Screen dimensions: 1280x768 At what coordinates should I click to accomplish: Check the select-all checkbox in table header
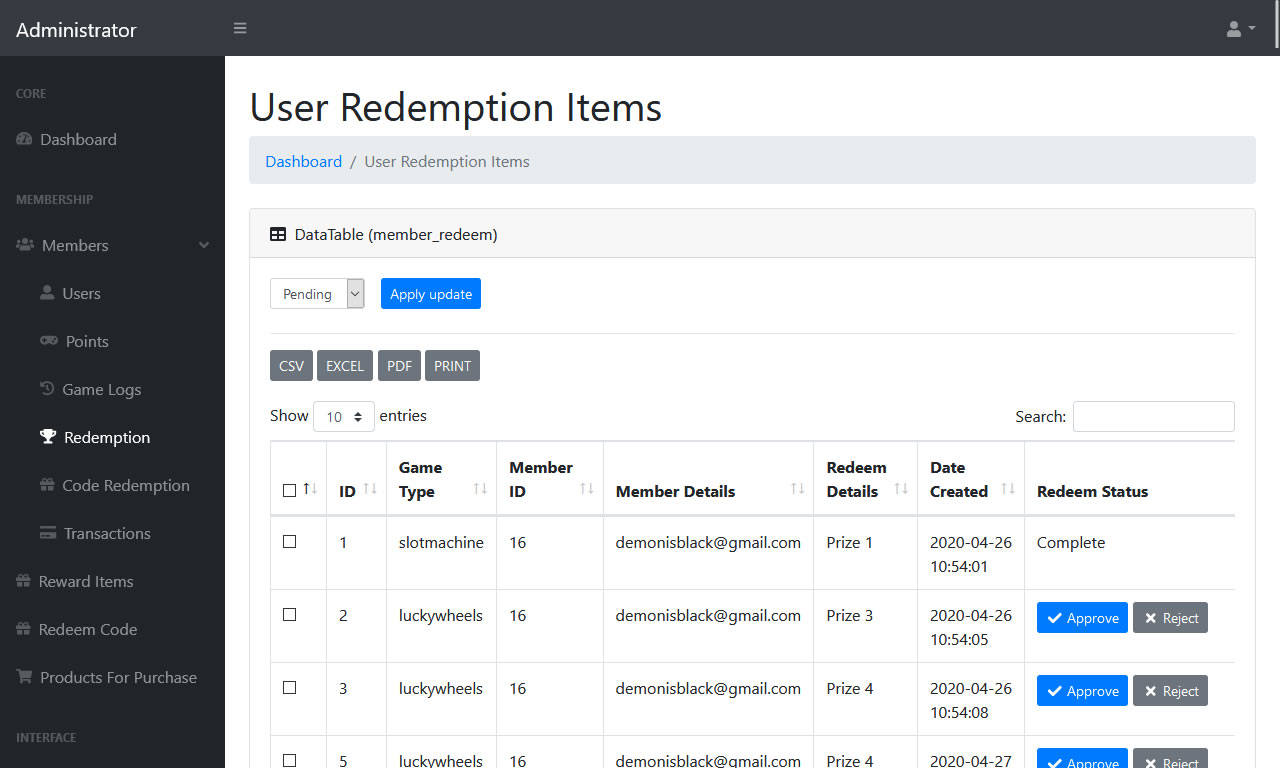[287, 491]
